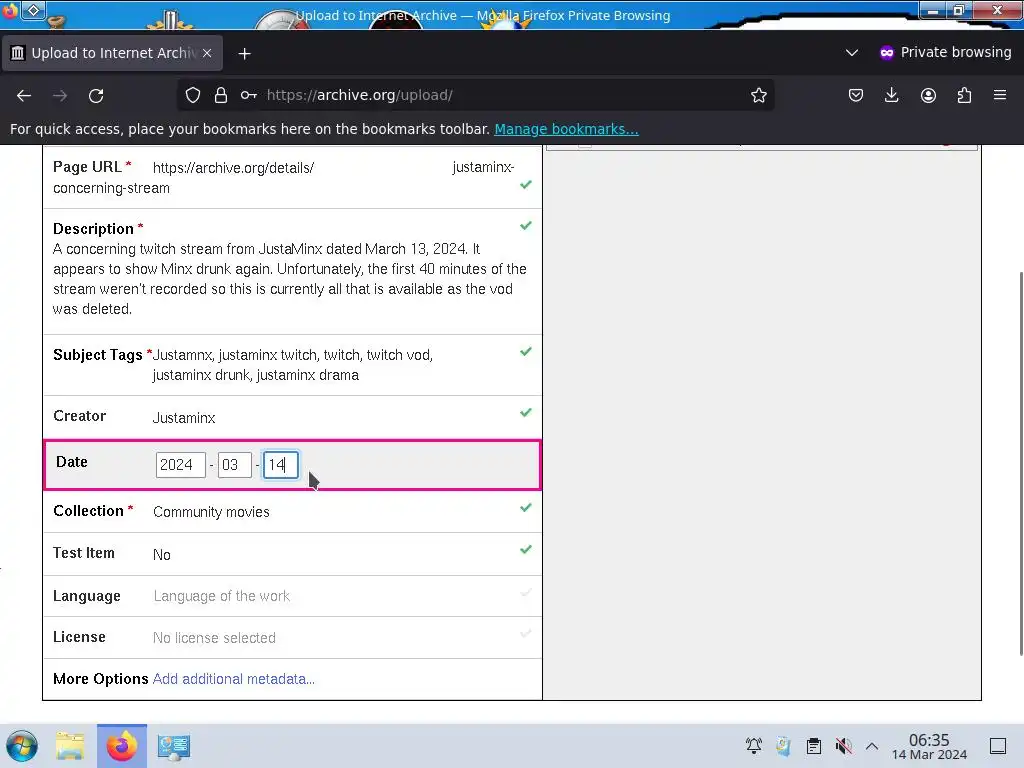Click the More Options label
Image resolution: width=1024 pixels, height=768 pixels.
click(101, 679)
